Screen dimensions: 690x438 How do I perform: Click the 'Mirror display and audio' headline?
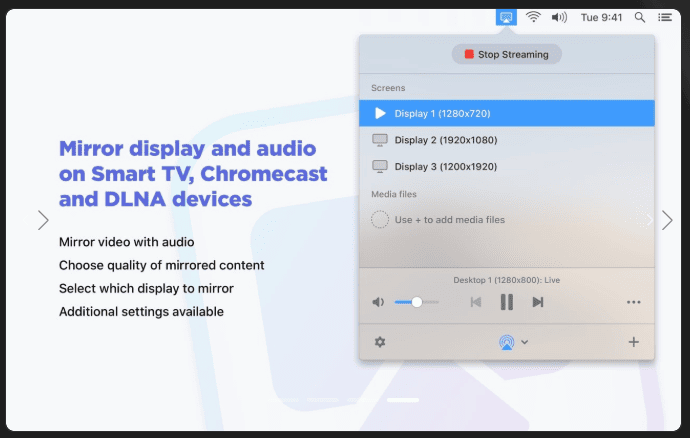tap(187, 148)
